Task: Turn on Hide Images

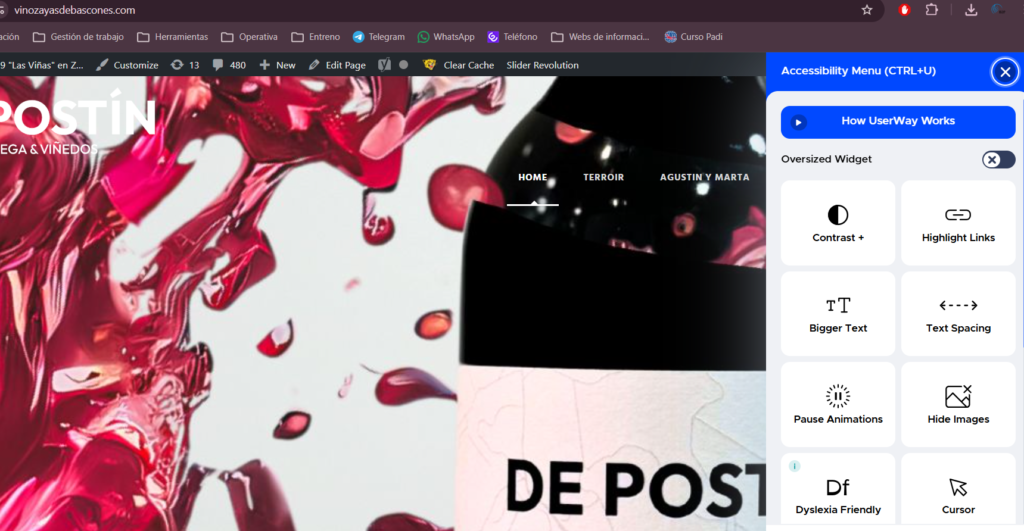Action: pyautogui.click(x=957, y=404)
